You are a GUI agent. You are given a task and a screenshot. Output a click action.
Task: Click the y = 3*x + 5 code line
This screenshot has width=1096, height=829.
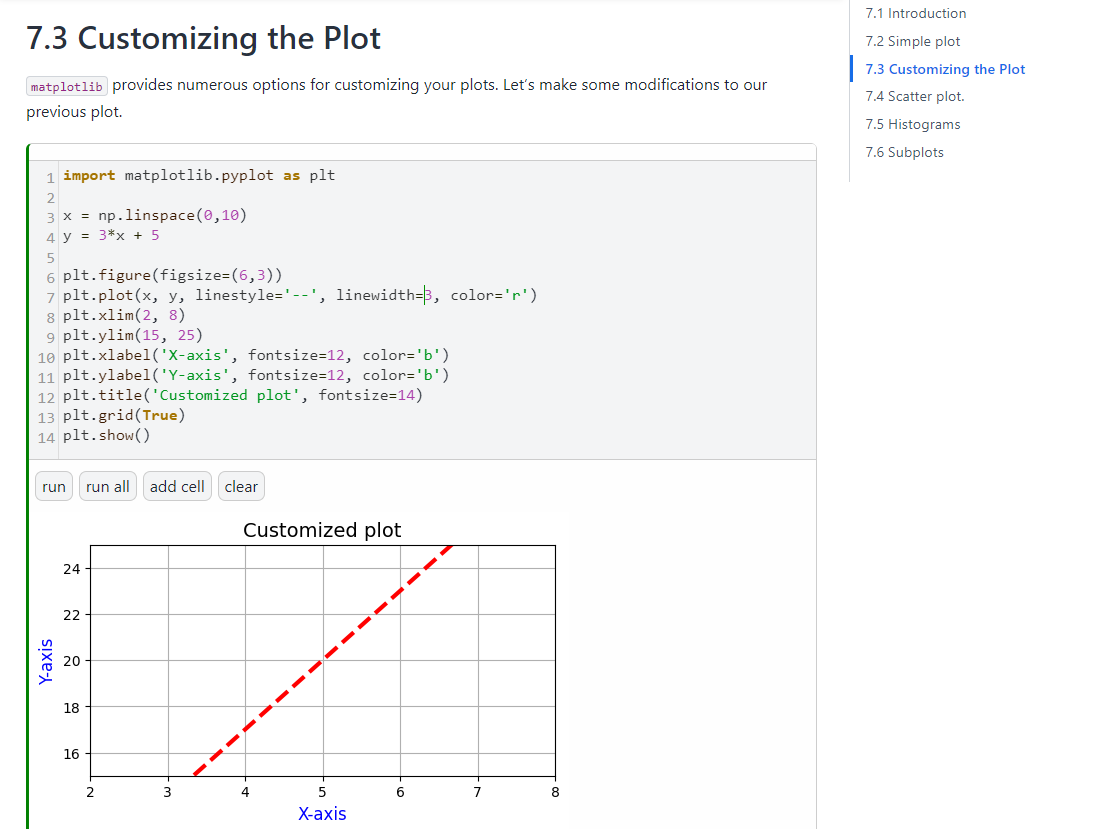coord(111,236)
